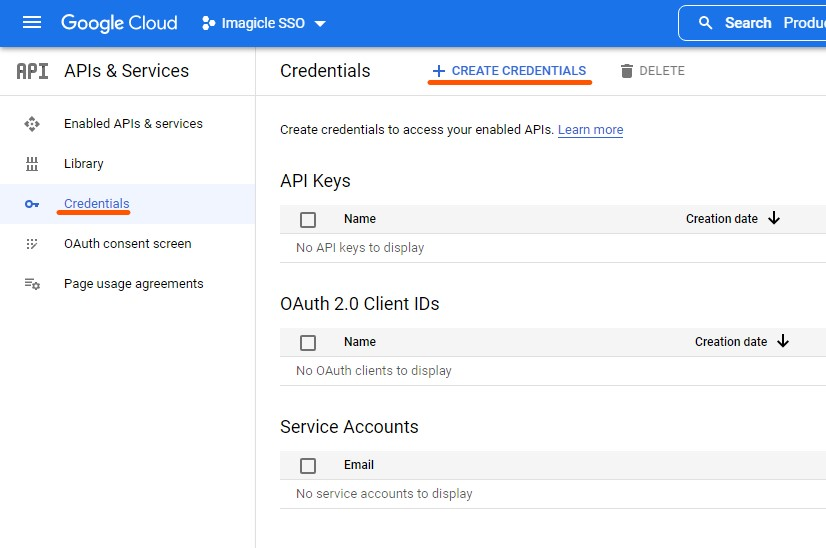Screen dimensions: 826x548
Task: Tick the OAuth 2.0 Client IDs checkbox
Action: click(308, 342)
